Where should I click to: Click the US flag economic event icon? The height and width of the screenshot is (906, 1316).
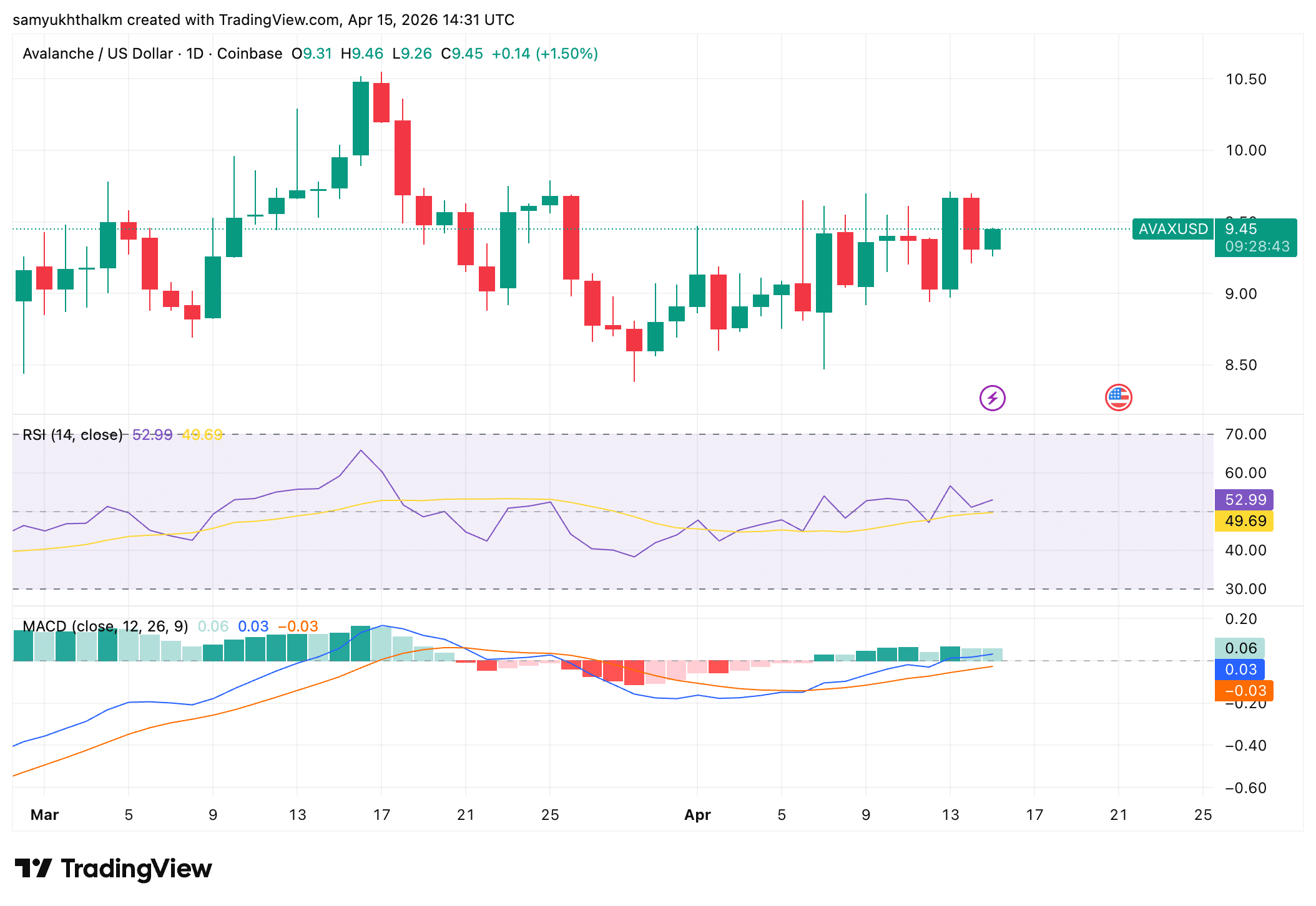pyautogui.click(x=1118, y=397)
